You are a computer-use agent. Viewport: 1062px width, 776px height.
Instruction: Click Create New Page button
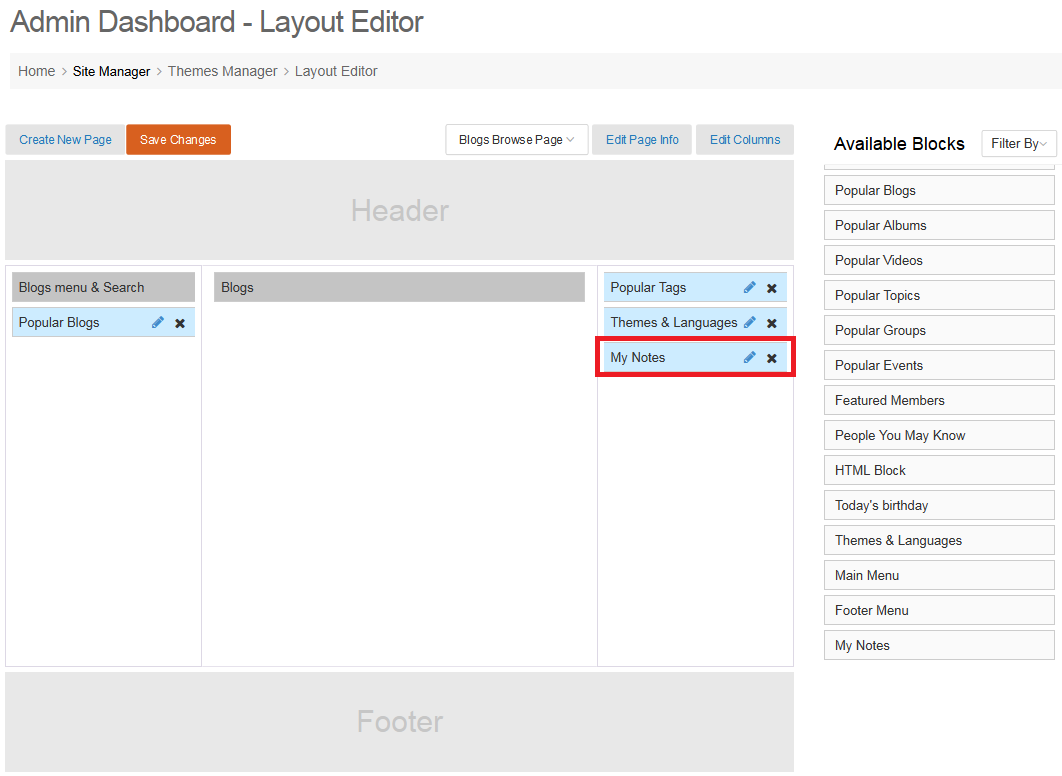pos(65,140)
